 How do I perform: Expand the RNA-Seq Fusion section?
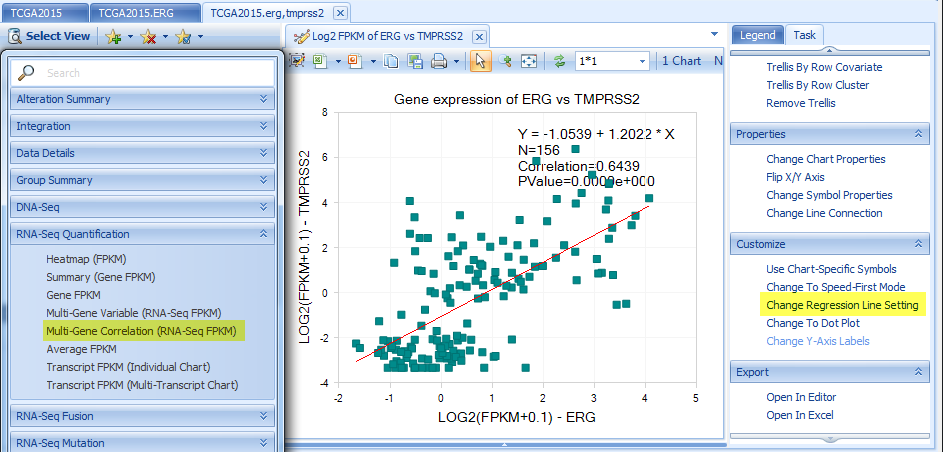pyautogui.click(x=263, y=416)
